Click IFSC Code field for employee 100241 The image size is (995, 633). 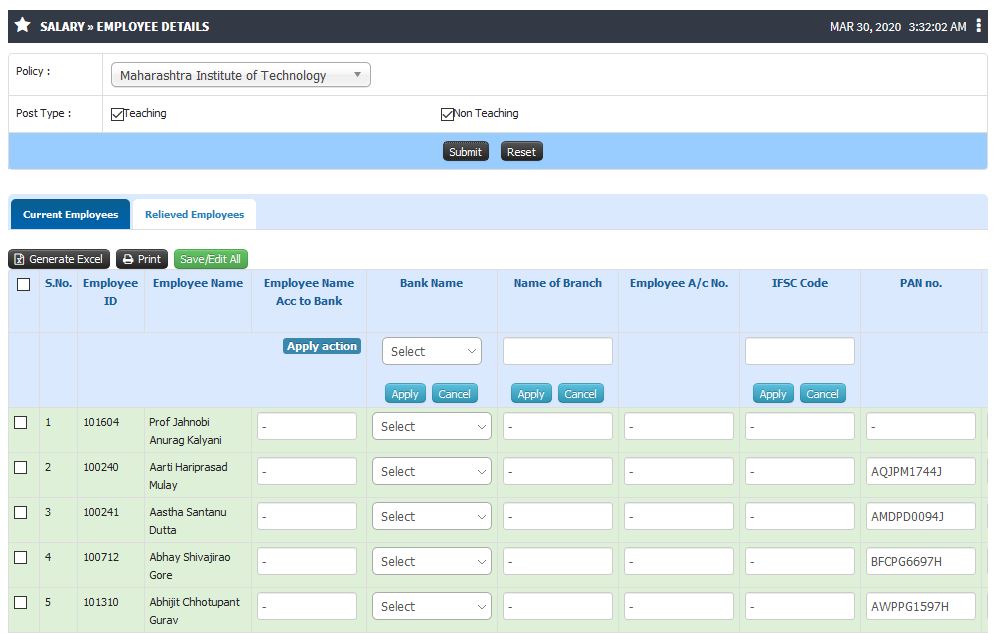(800, 516)
